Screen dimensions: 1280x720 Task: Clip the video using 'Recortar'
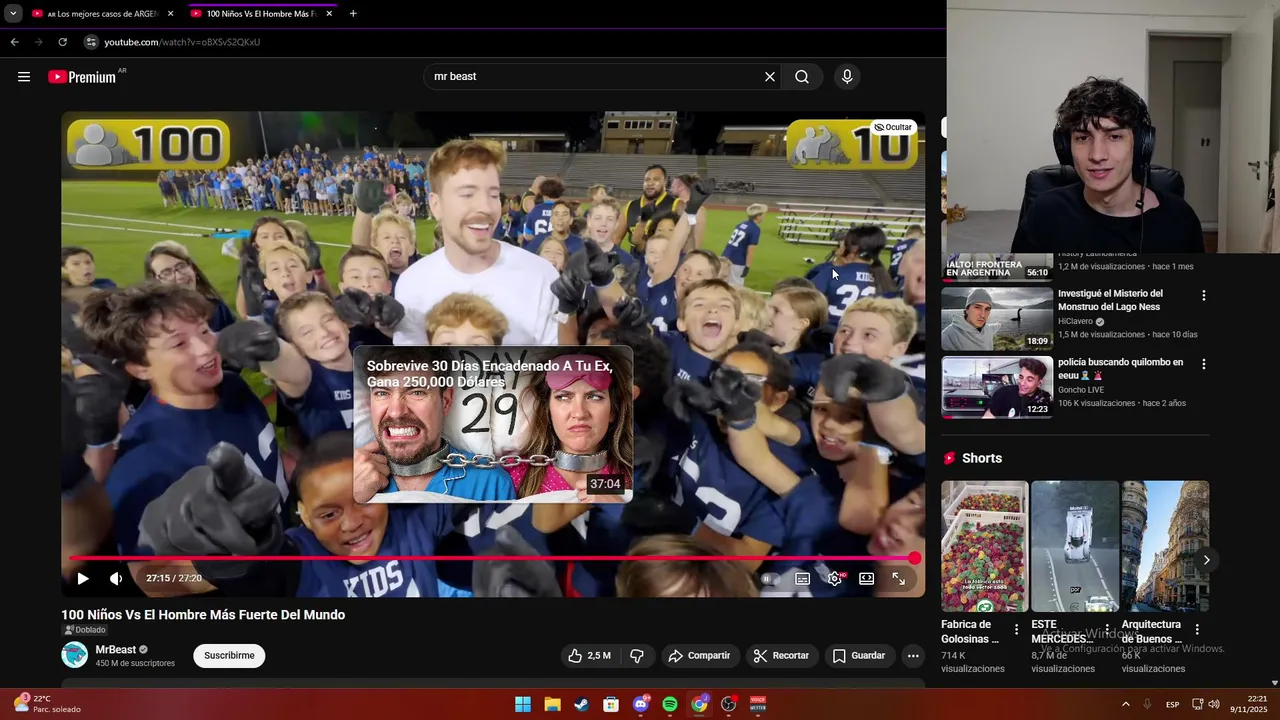(781, 655)
